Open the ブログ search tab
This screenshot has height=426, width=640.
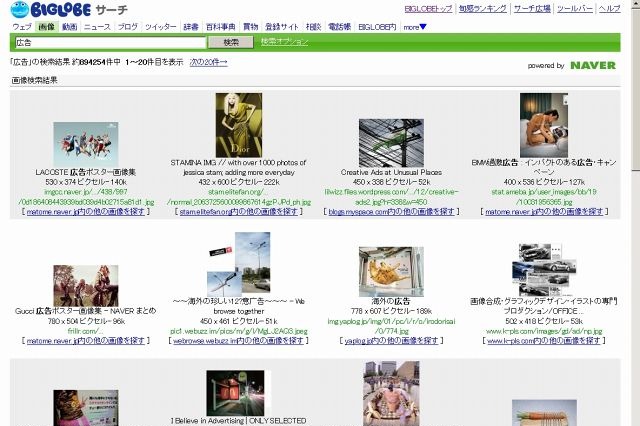pos(128,27)
